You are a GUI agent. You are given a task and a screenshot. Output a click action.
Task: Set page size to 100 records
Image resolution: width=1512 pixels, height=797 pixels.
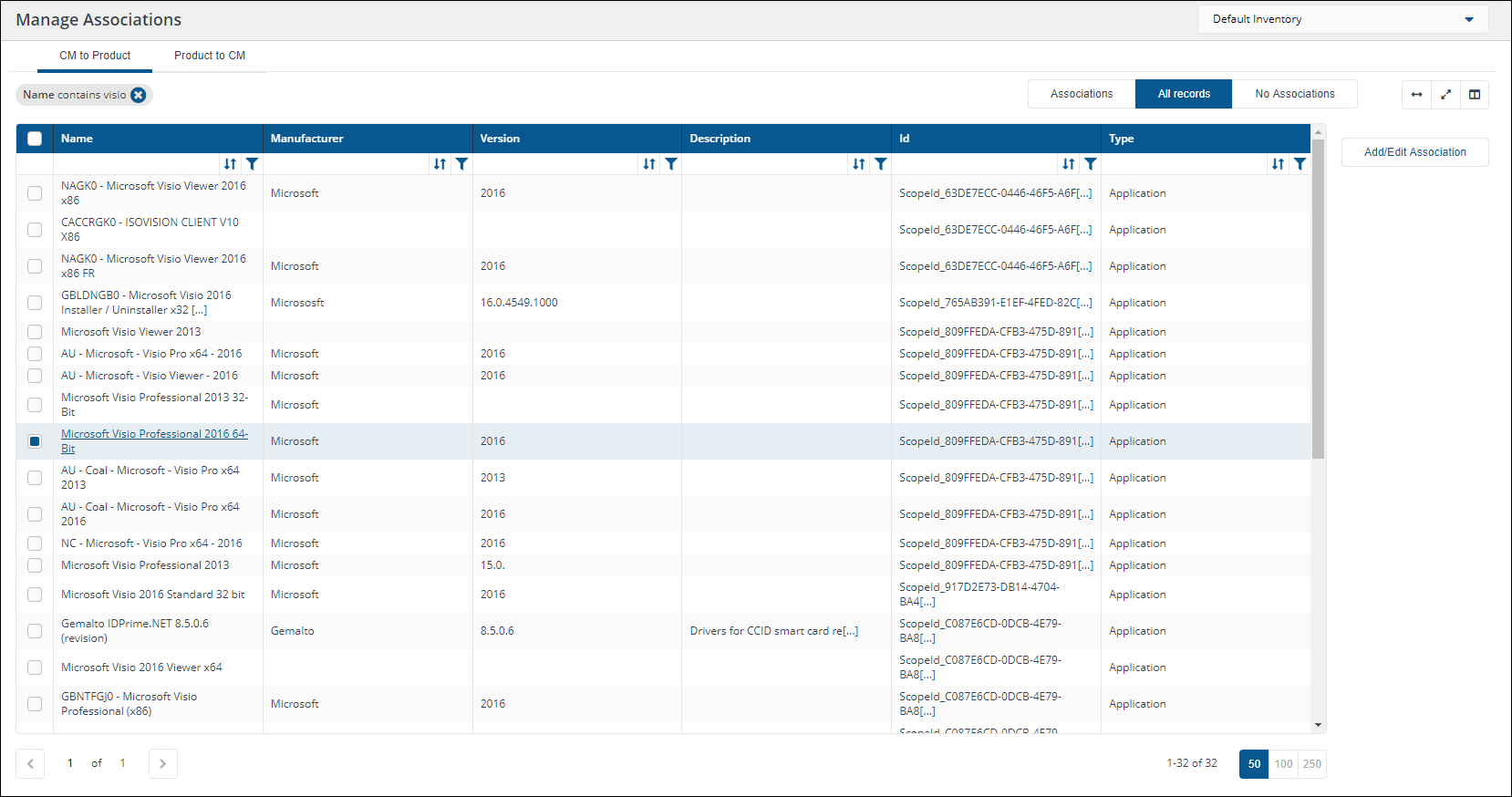(x=1283, y=764)
